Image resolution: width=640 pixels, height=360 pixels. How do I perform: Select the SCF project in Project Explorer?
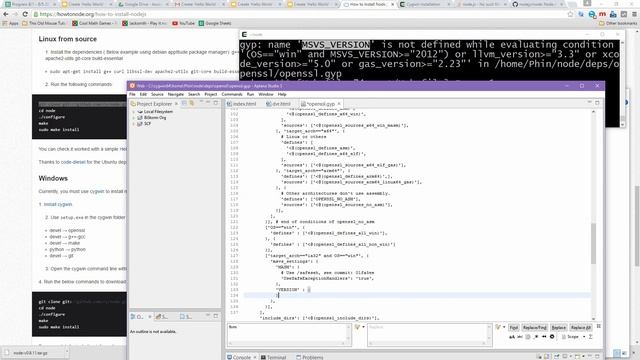147,124
